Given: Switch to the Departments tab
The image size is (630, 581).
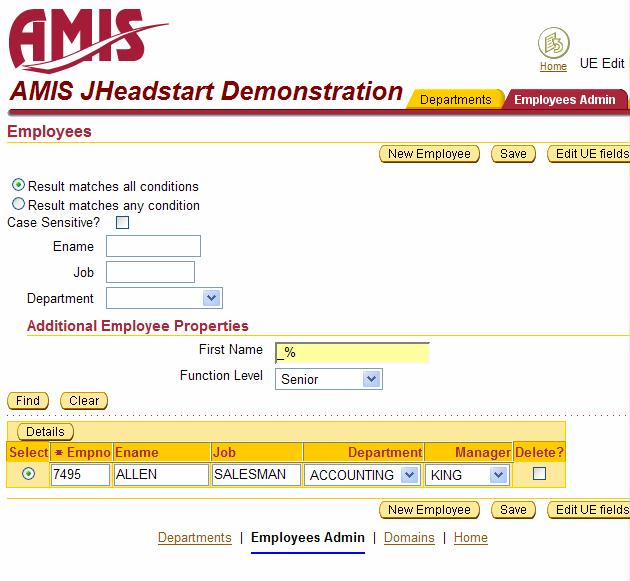Looking at the screenshot, I should 455,100.
